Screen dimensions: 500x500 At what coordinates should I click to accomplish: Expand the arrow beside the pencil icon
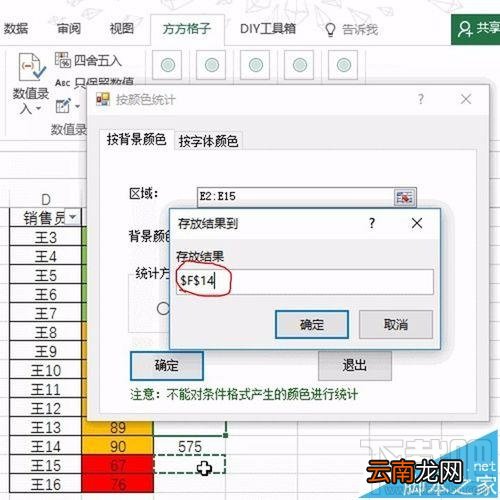(77, 107)
